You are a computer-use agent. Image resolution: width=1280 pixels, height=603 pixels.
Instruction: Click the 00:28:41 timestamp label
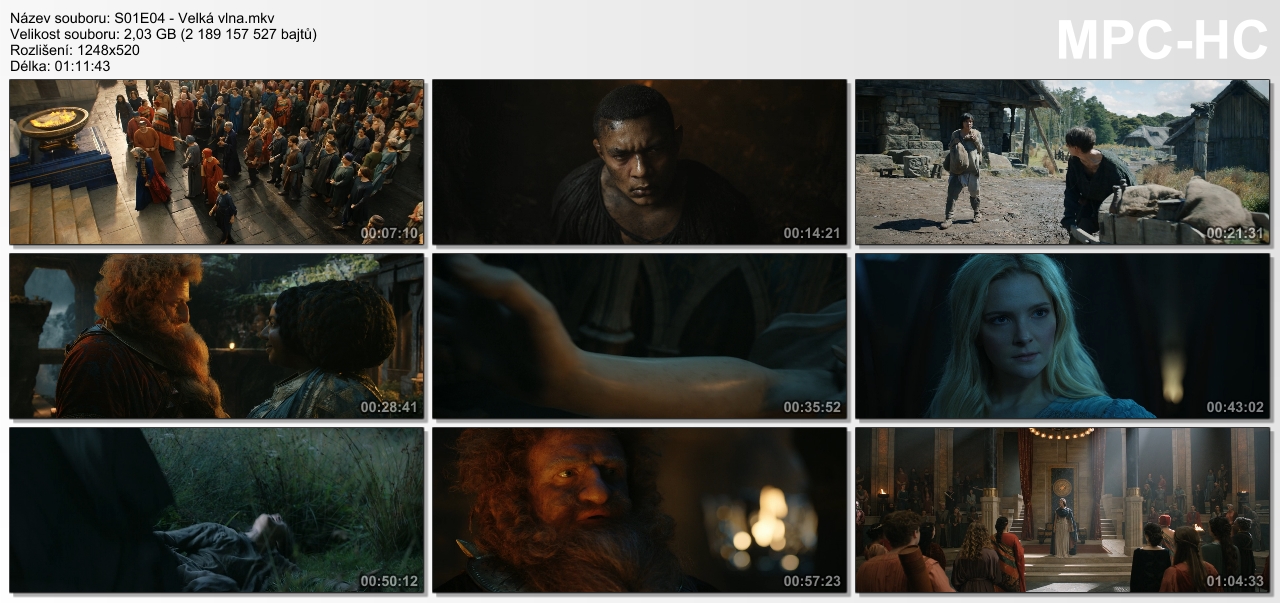point(389,407)
